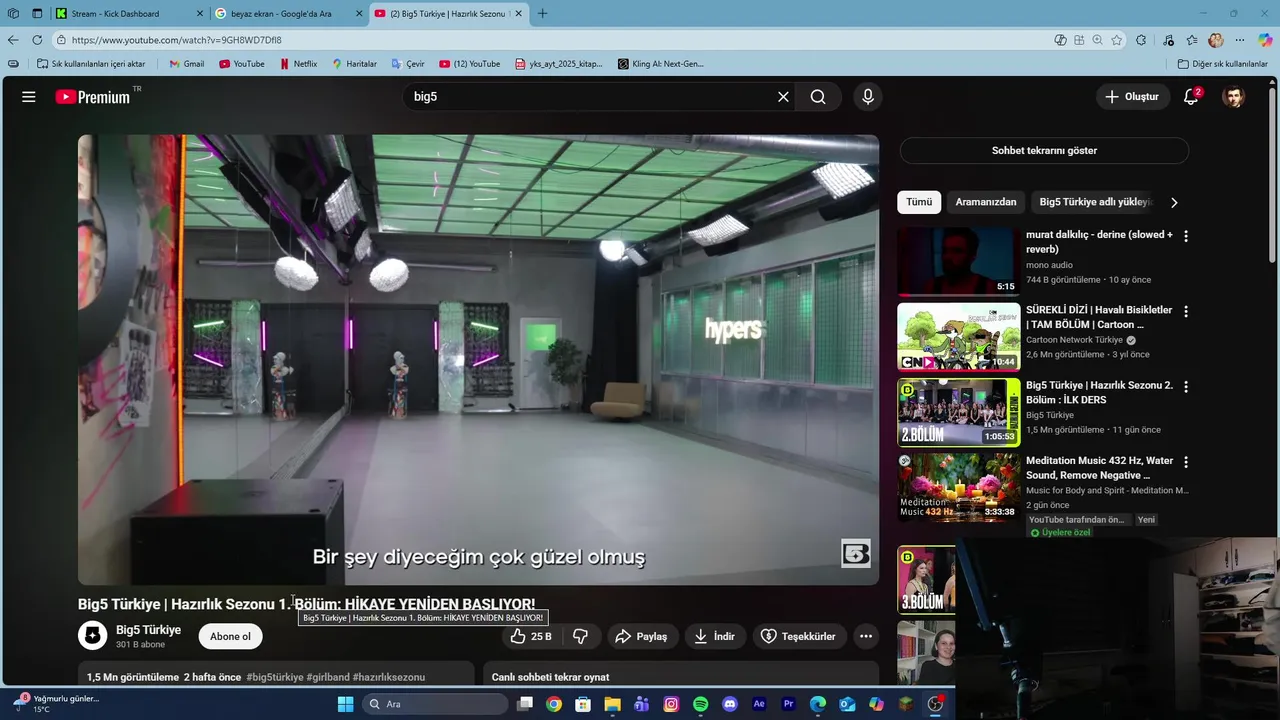Open Havalı Bisikletler Cartoon Network thumbnail

pos(958,337)
